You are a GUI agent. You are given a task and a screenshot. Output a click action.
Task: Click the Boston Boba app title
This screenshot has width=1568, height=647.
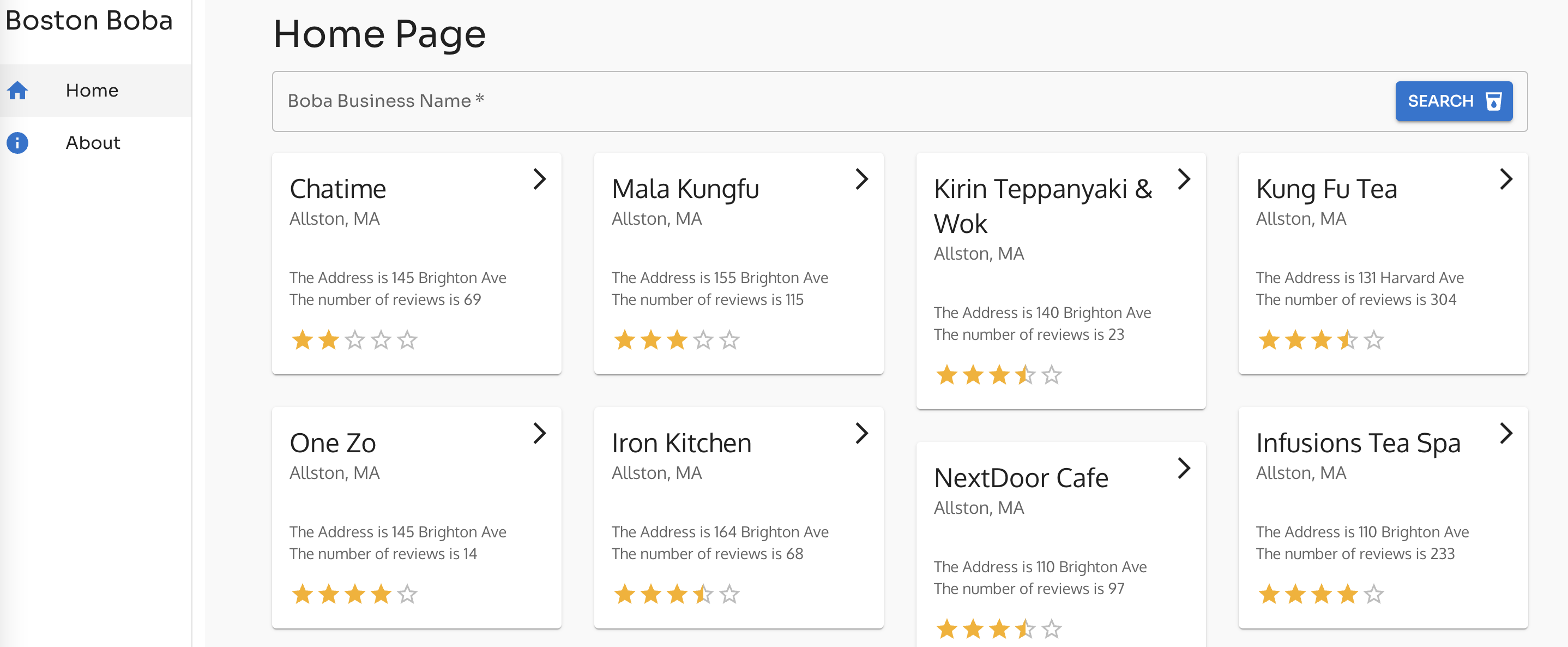pos(89,21)
